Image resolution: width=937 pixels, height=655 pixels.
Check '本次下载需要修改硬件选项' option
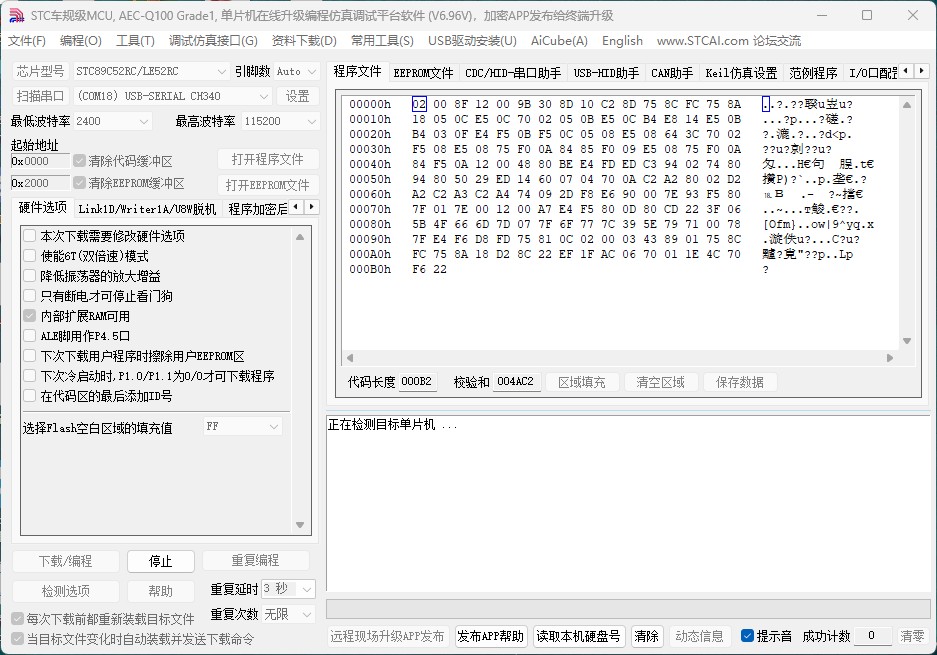30,235
